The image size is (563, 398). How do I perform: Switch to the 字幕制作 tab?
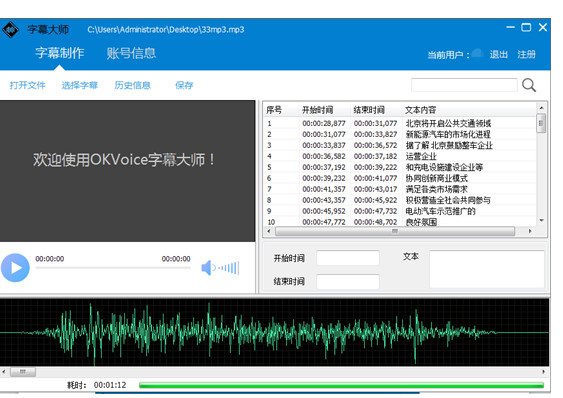tap(60, 53)
